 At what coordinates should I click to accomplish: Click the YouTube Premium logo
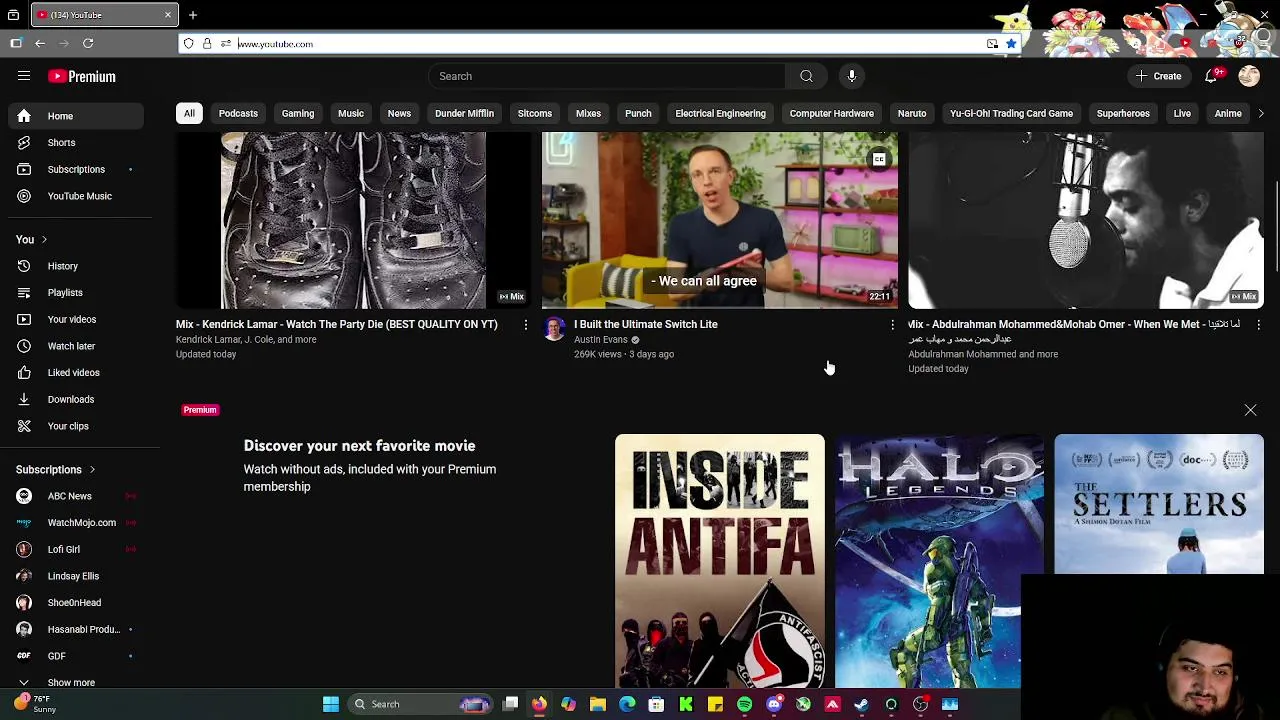[82, 76]
